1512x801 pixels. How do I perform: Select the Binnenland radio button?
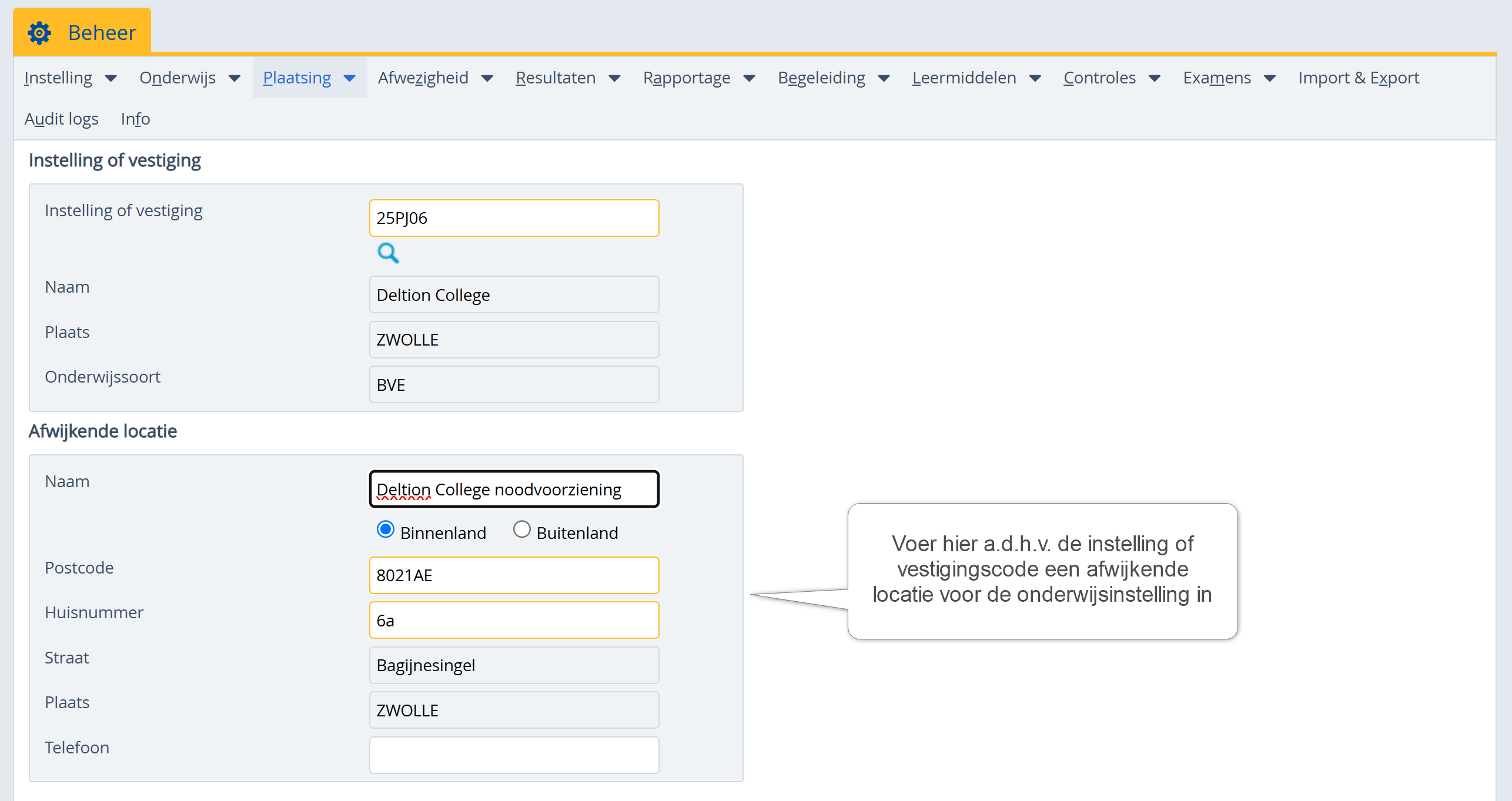pos(386,530)
